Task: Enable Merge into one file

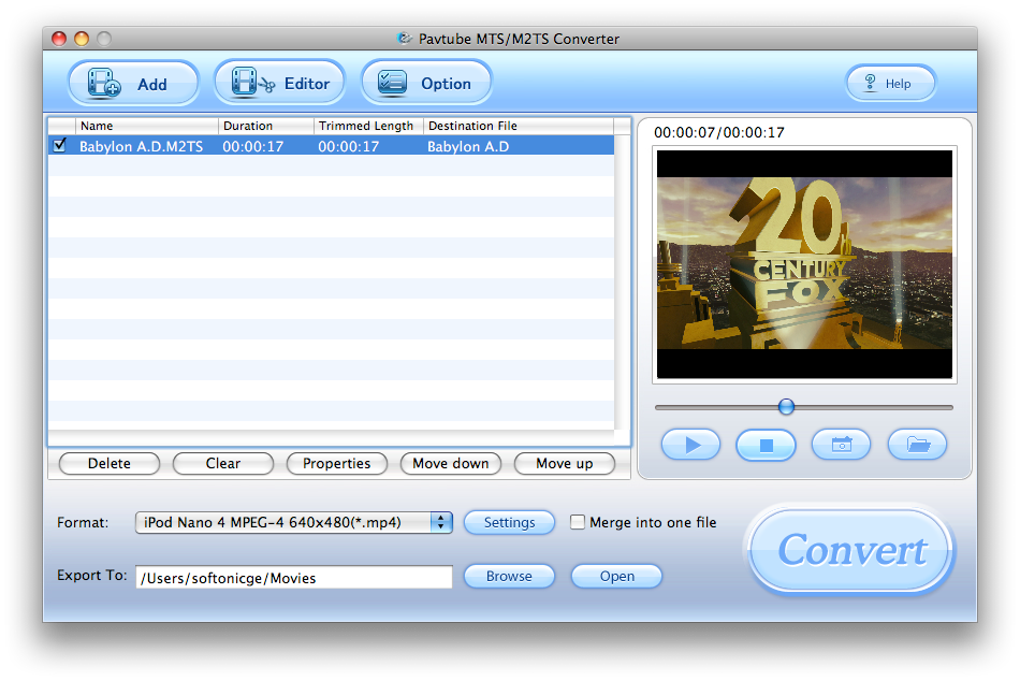Action: click(x=577, y=522)
